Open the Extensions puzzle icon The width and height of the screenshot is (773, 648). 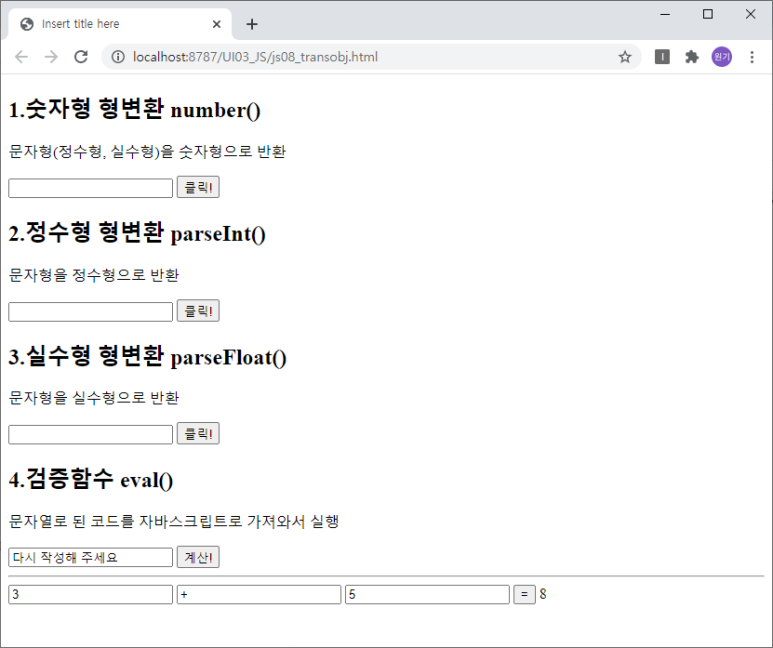click(692, 57)
